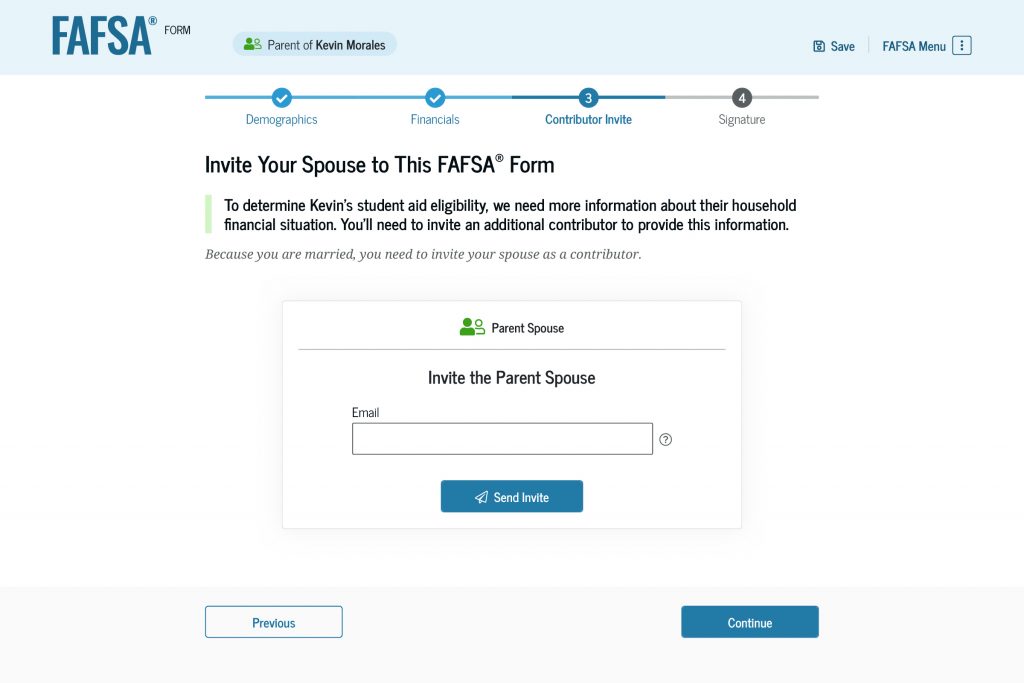Click the Save link in the header
The width and height of the screenshot is (1024, 683).
coord(840,45)
